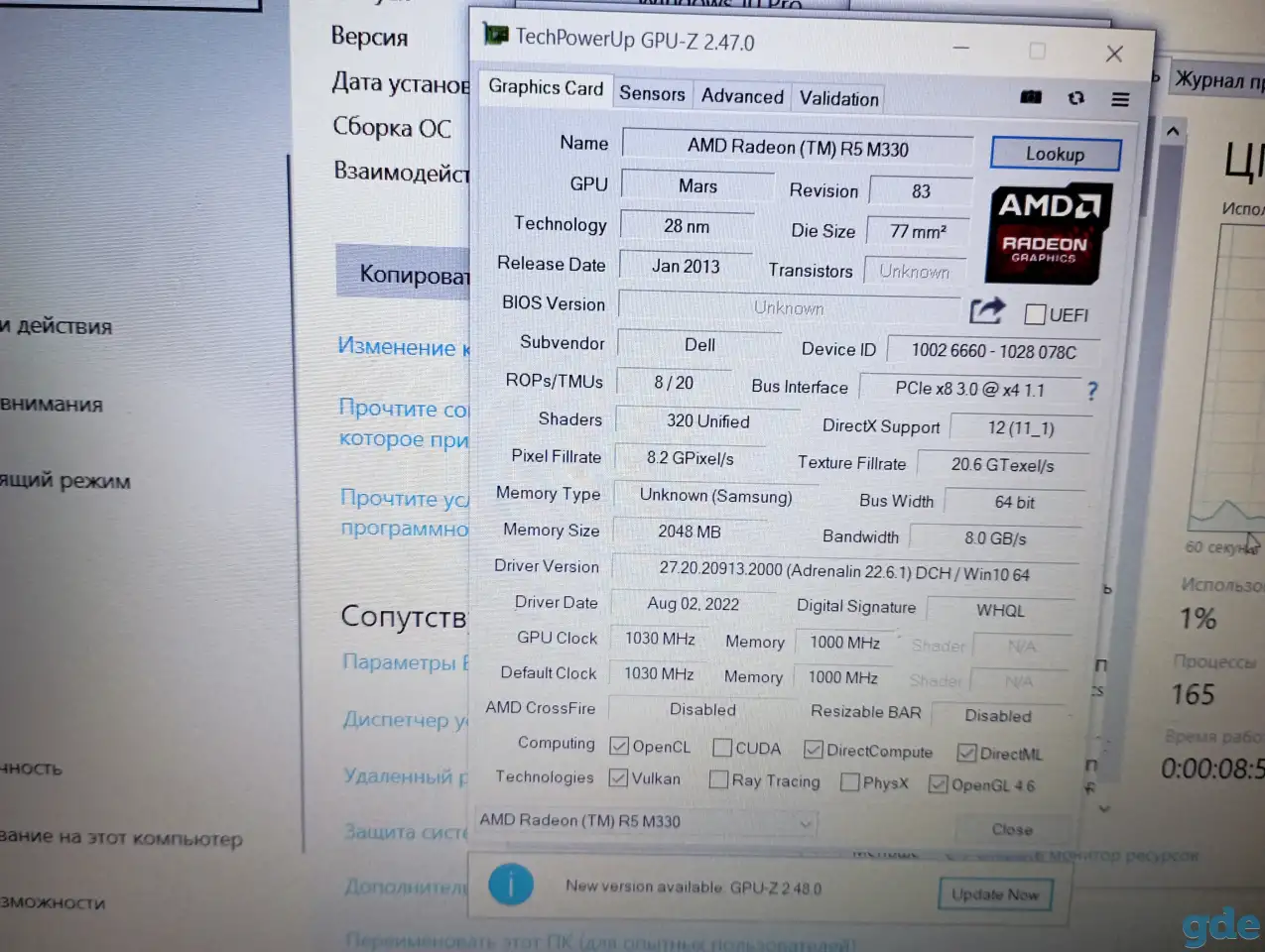Click the Resizable BAR Disabled field
Image resolution: width=1265 pixels, height=952 pixels.
coord(997,715)
